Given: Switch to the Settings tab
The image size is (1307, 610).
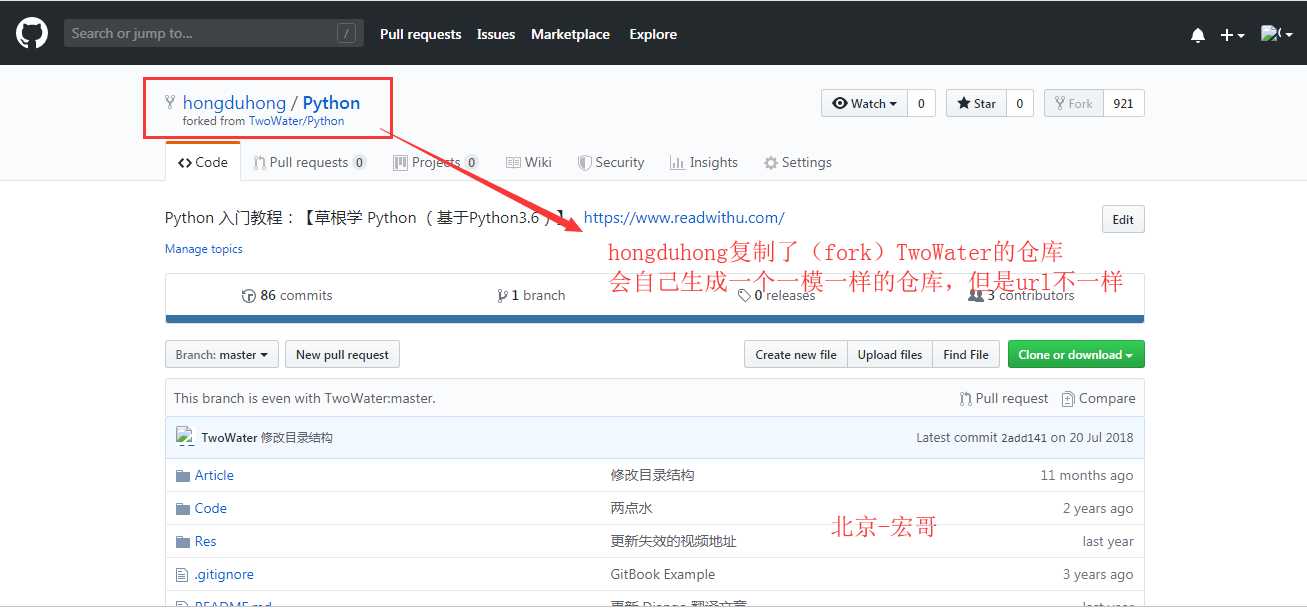Looking at the screenshot, I should tap(798, 162).
